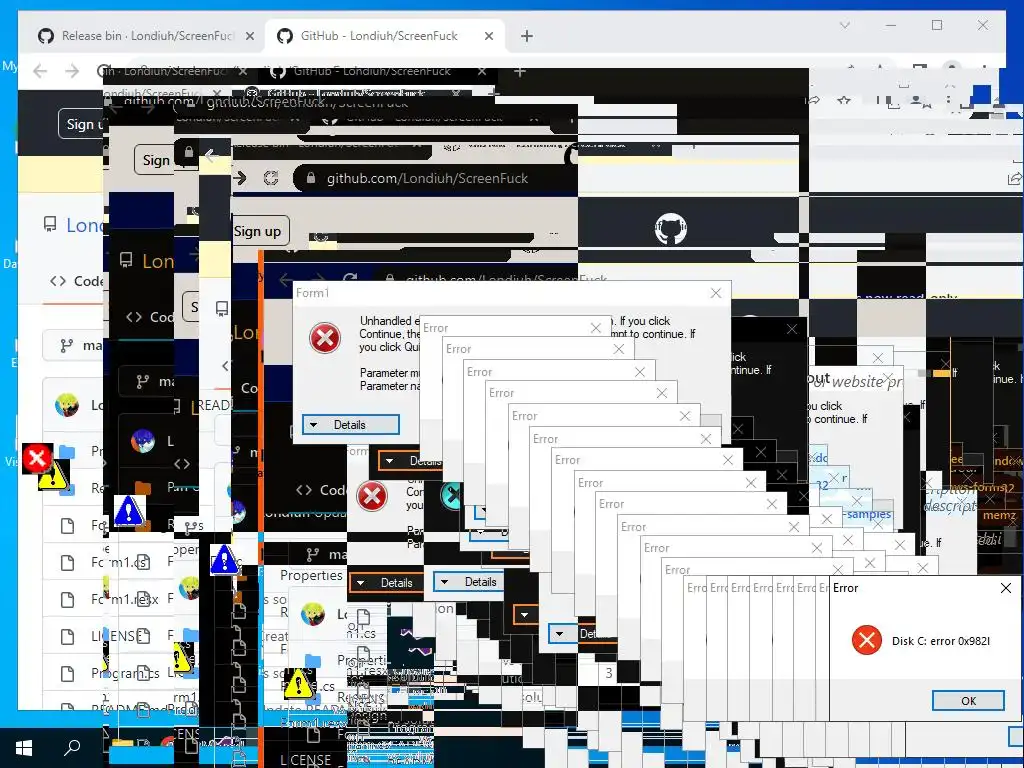1024x768 pixels.
Task: Expand blue-outlined Details beside orange one
Action: coord(468,581)
